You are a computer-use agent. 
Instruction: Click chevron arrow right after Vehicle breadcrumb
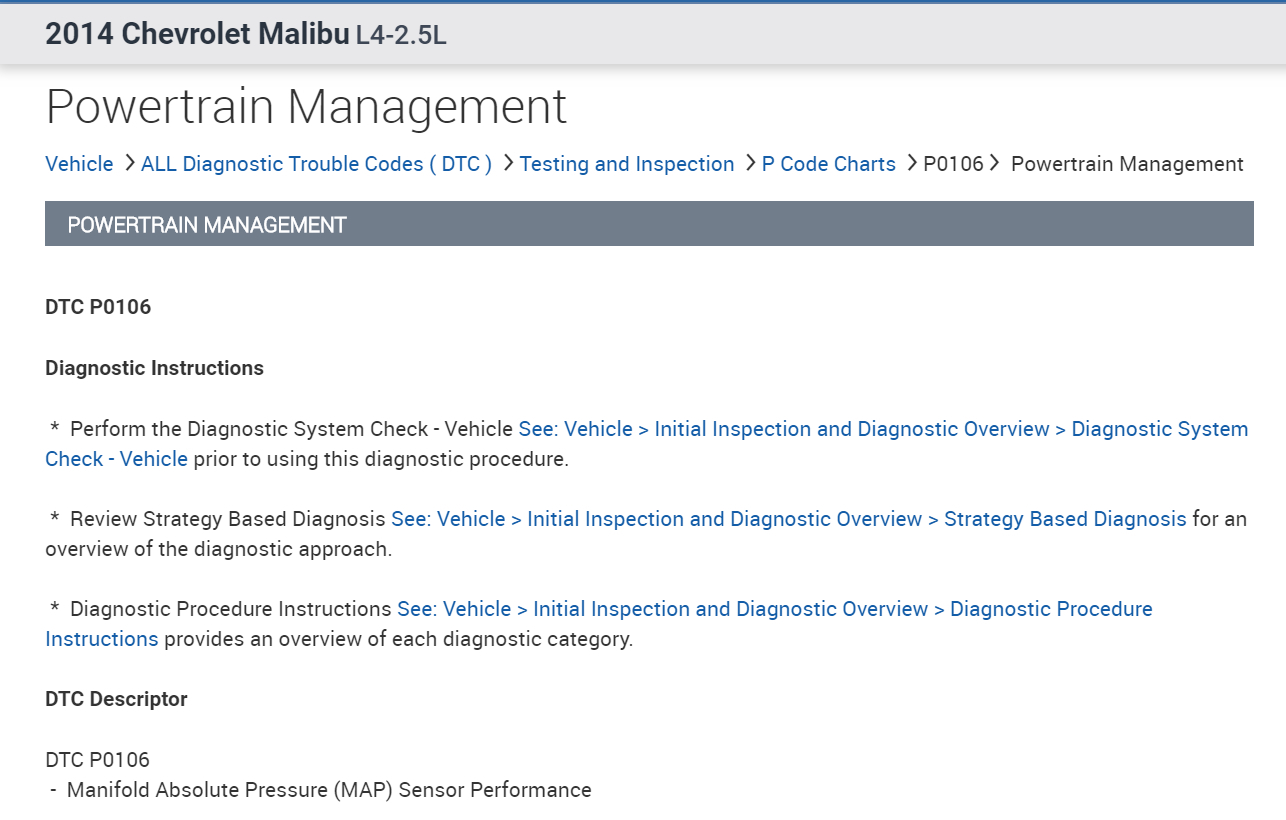(130, 163)
